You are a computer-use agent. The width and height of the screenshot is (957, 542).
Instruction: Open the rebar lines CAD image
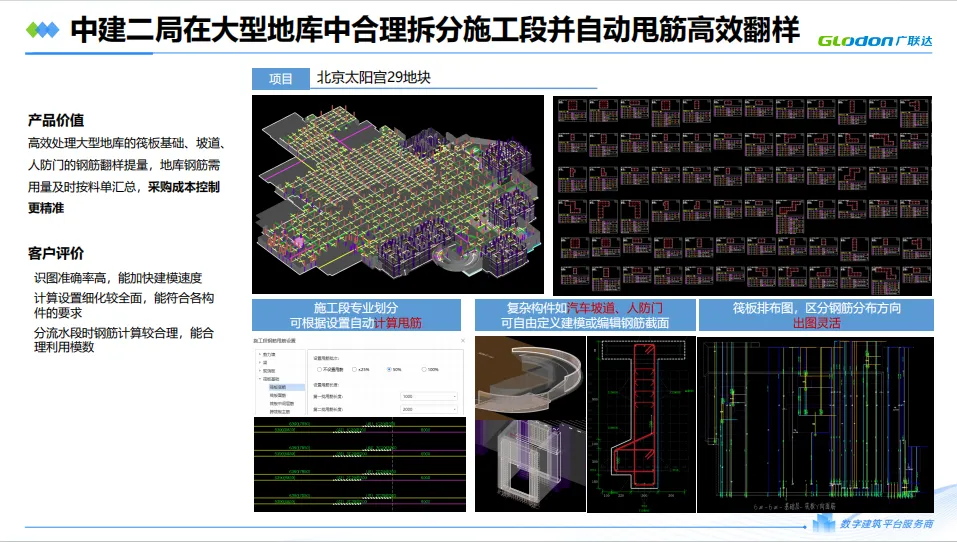click(359, 464)
